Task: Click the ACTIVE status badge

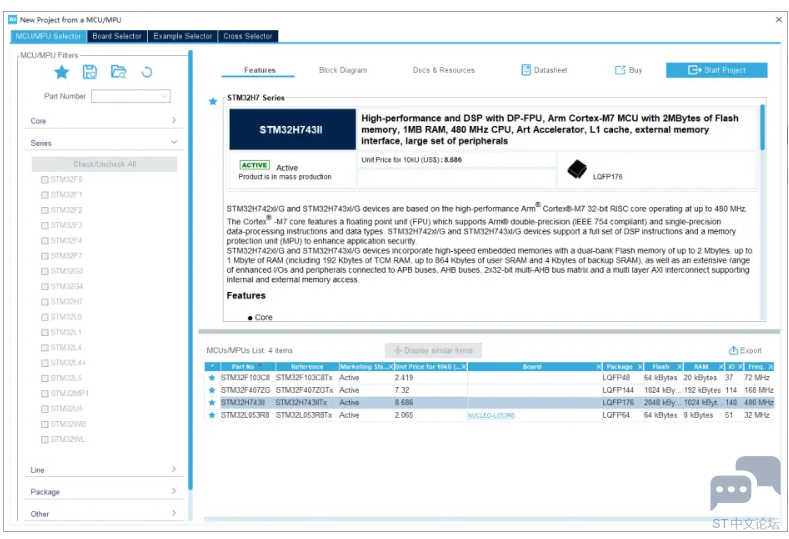Action: (255, 165)
